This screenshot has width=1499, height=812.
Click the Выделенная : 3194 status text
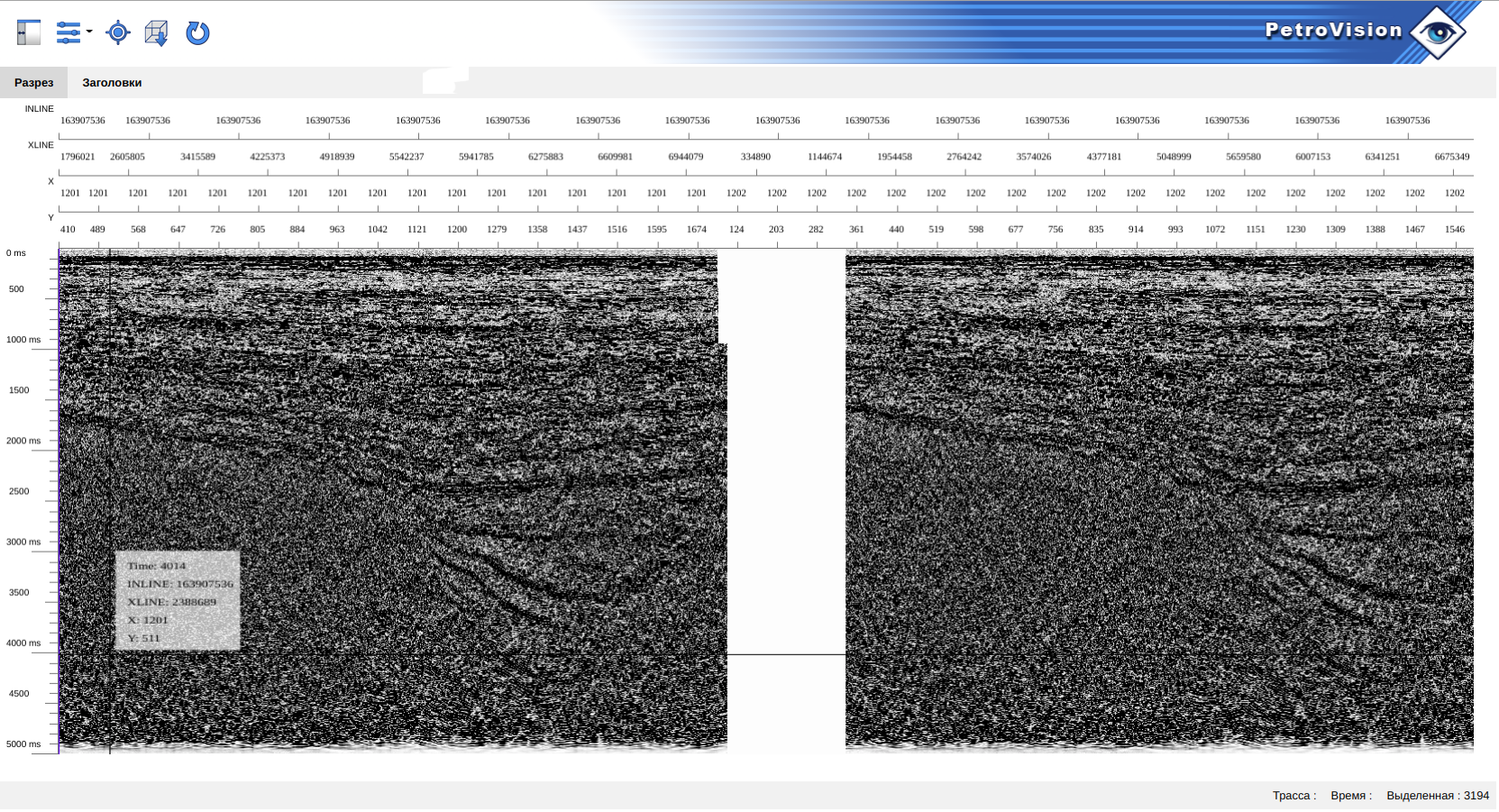(1437, 796)
